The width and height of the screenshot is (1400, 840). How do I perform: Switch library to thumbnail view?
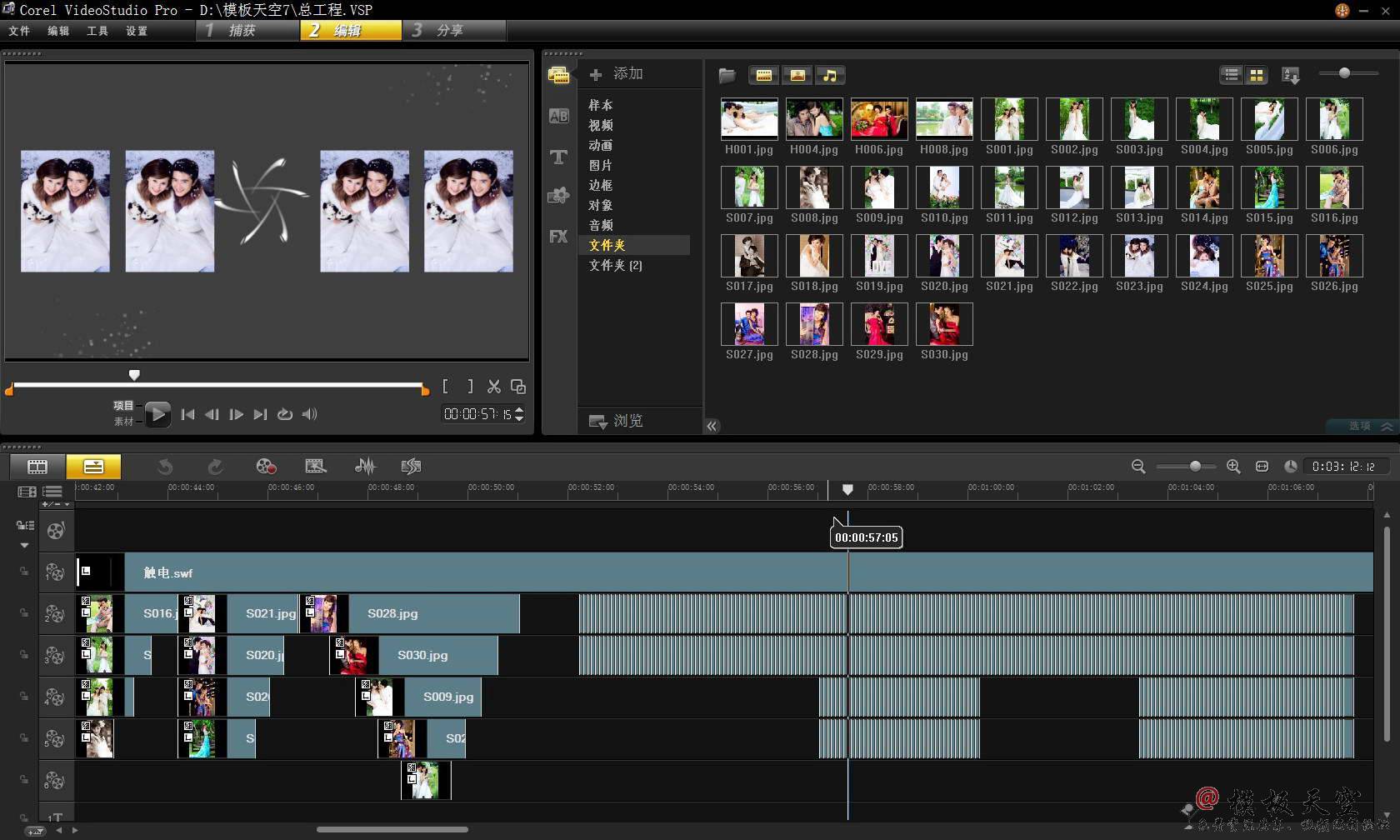click(x=1256, y=75)
